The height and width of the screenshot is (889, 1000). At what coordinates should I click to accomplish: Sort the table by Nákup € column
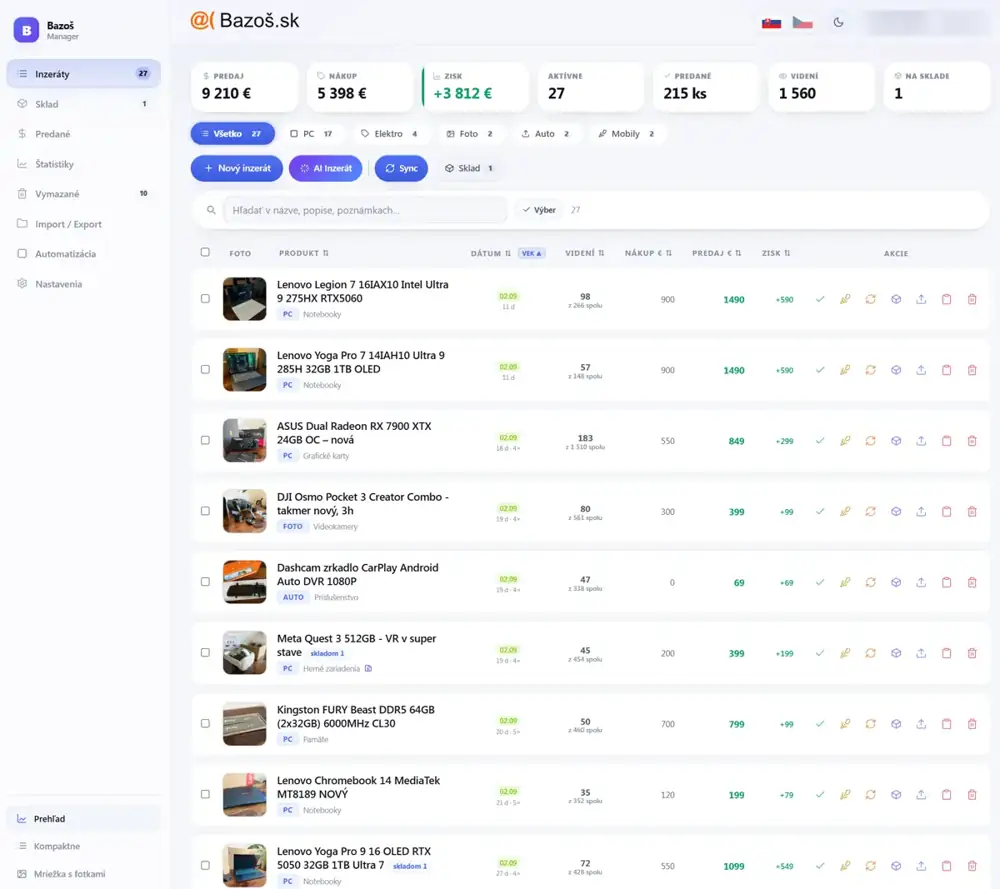tap(648, 253)
